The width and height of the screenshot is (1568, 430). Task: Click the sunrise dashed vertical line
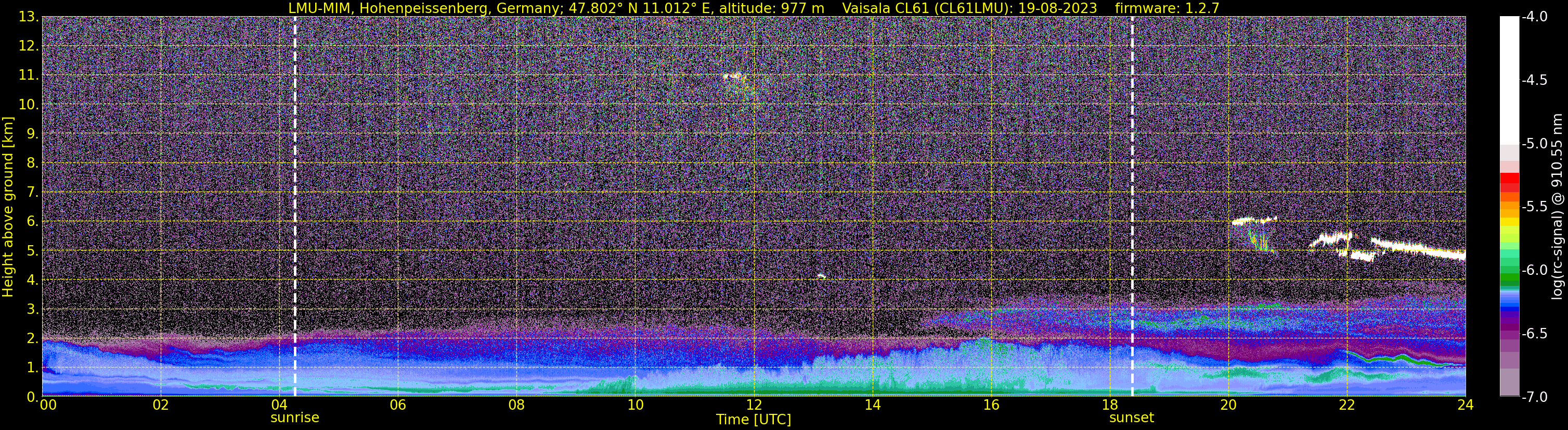pos(295,207)
